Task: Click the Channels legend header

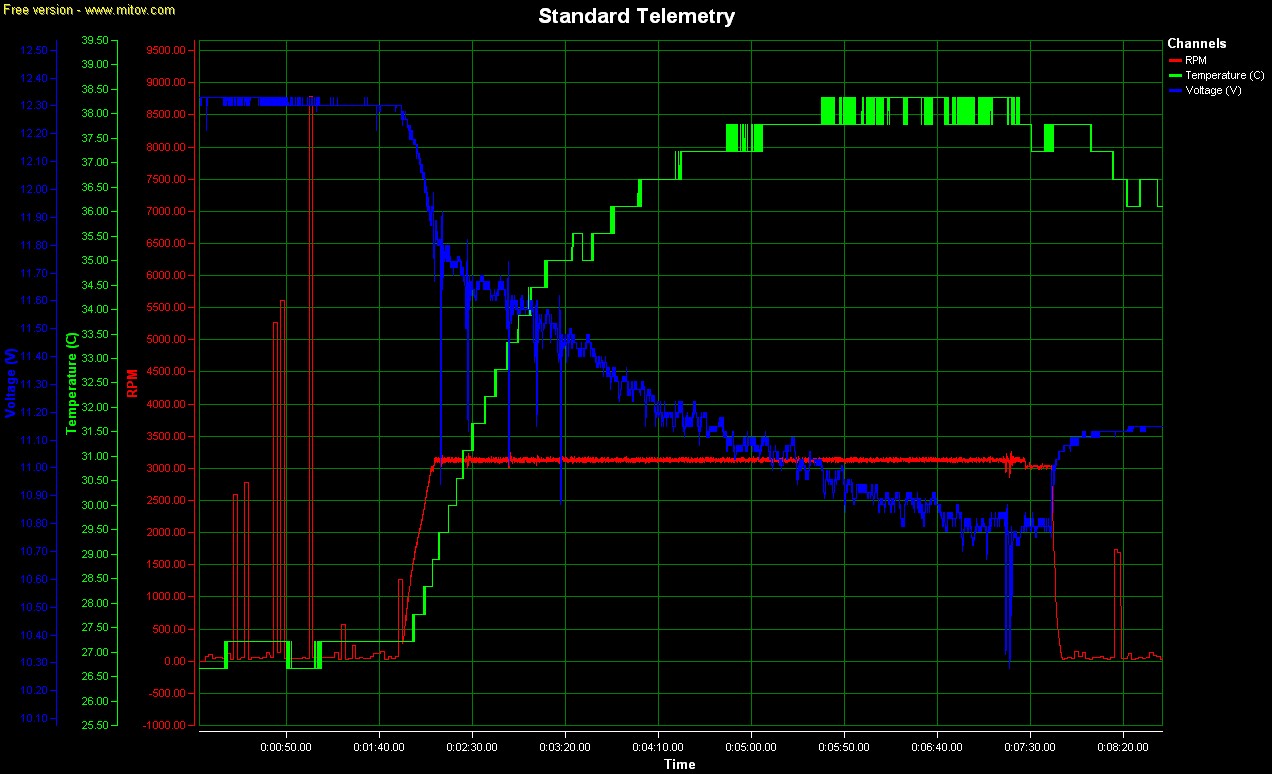Action: [1196, 44]
